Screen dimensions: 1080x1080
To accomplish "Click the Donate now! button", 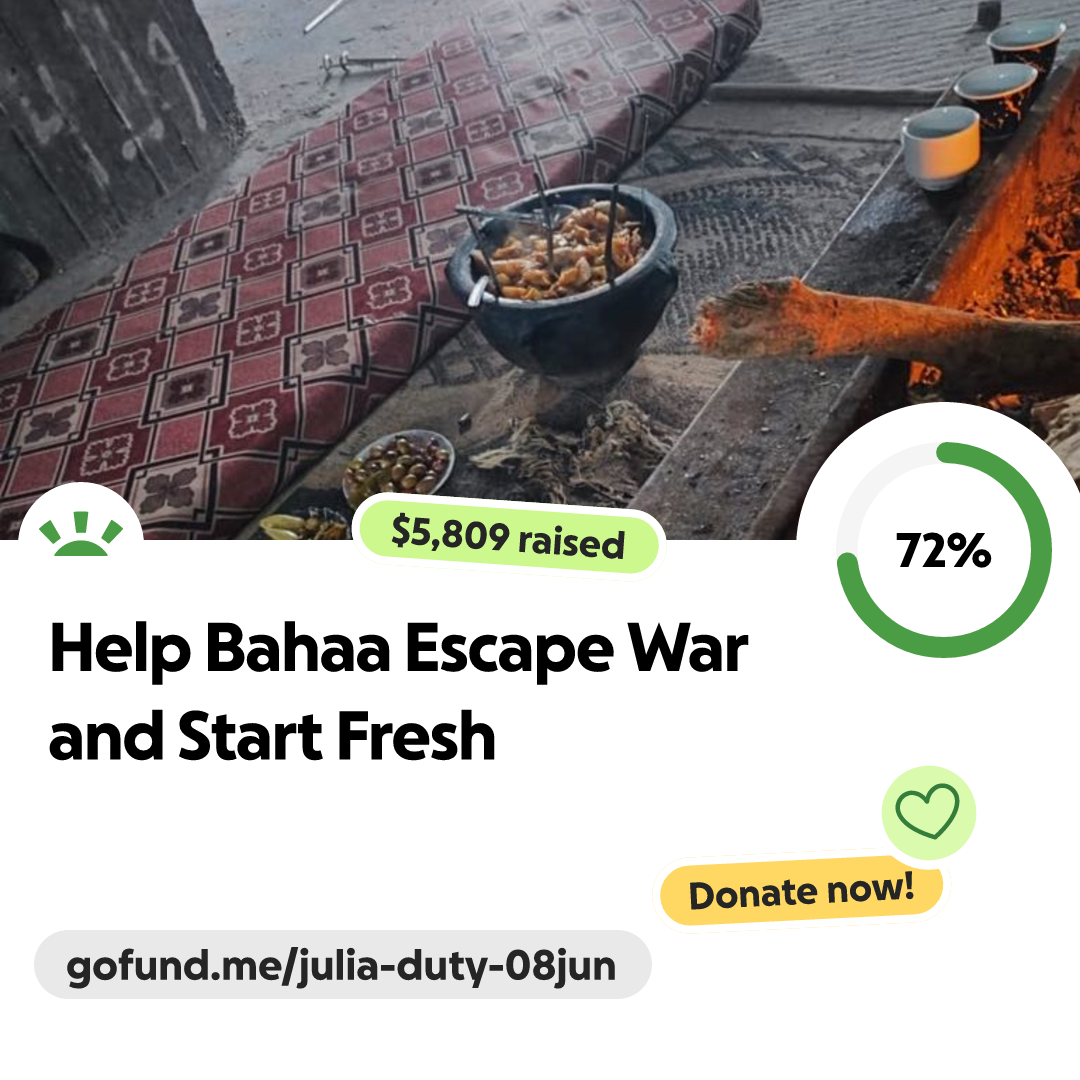I will coord(801,891).
